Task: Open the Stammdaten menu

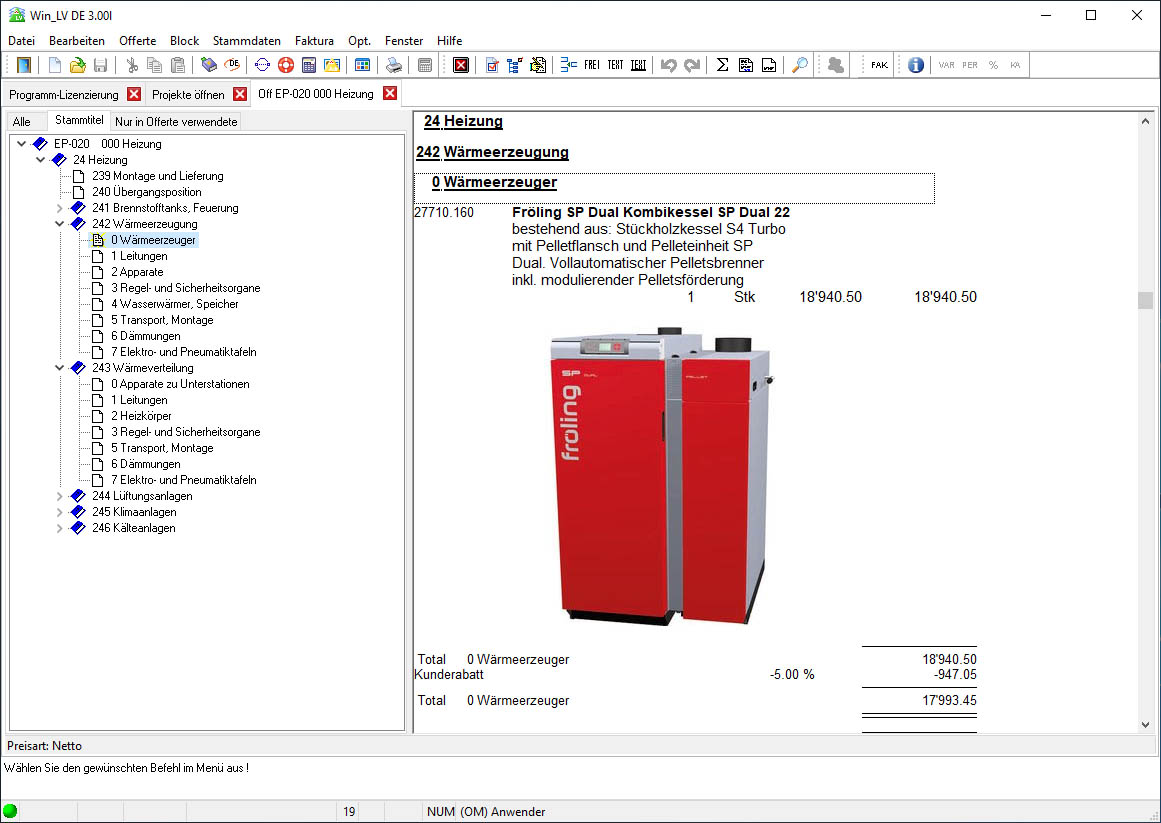Action: click(247, 41)
